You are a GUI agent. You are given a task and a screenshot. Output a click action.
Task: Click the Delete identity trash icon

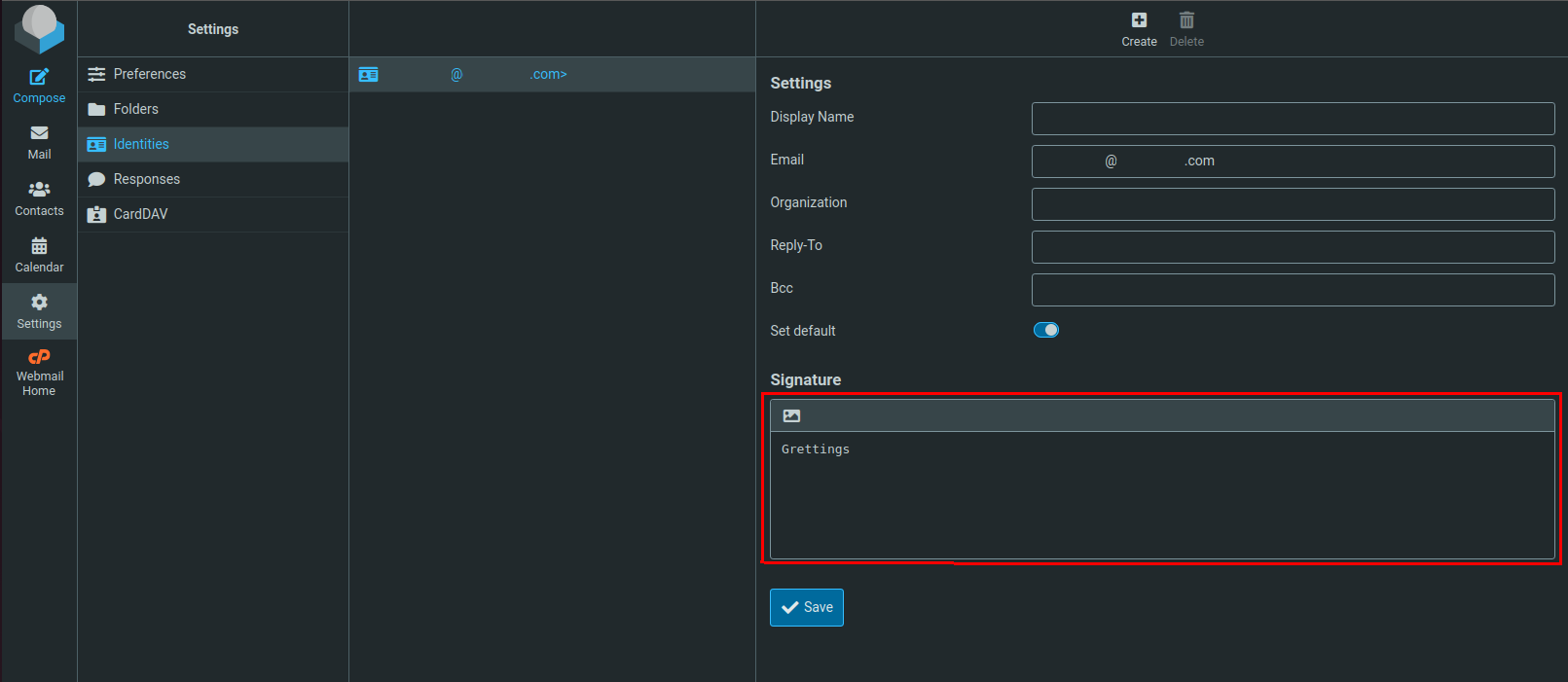click(1186, 20)
